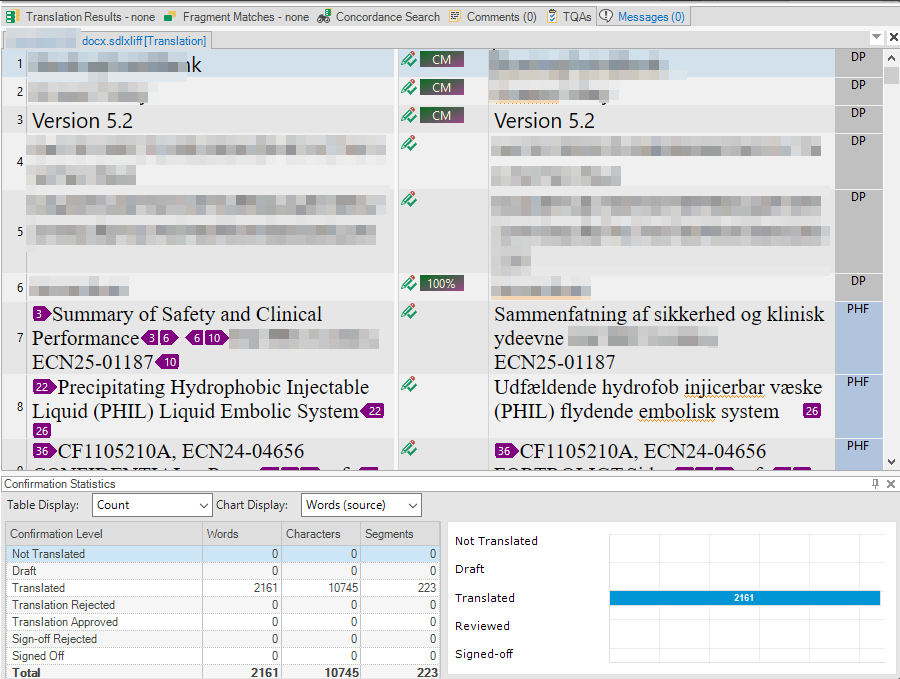Select the Draft row in statistics table
Image resolution: width=900 pixels, height=679 pixels.
223,571
